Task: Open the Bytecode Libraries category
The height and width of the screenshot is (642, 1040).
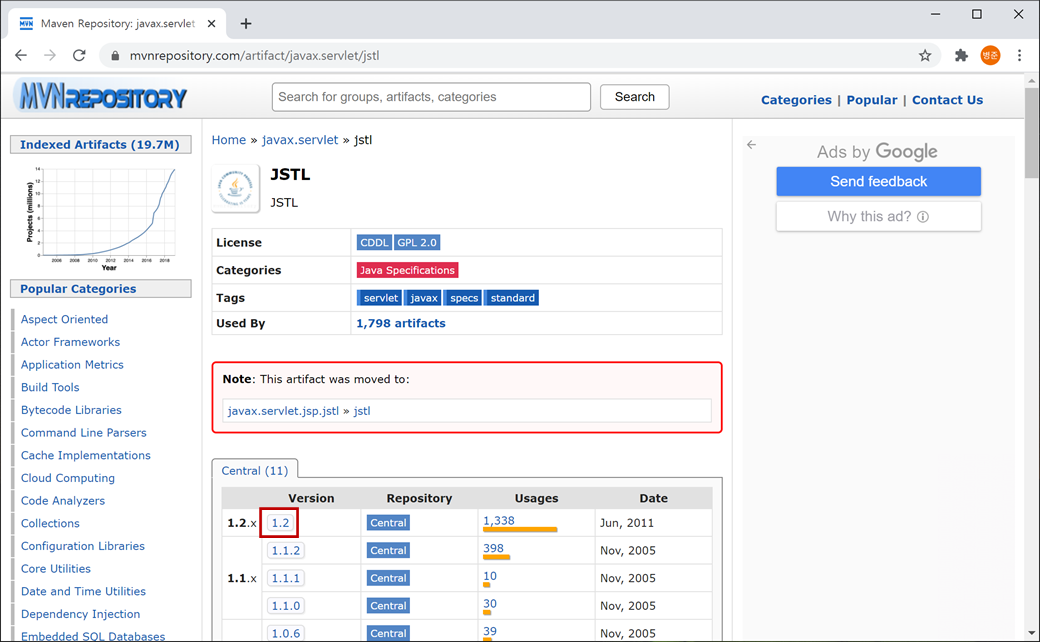Action: pyautogui.click(x=71, y=411)
